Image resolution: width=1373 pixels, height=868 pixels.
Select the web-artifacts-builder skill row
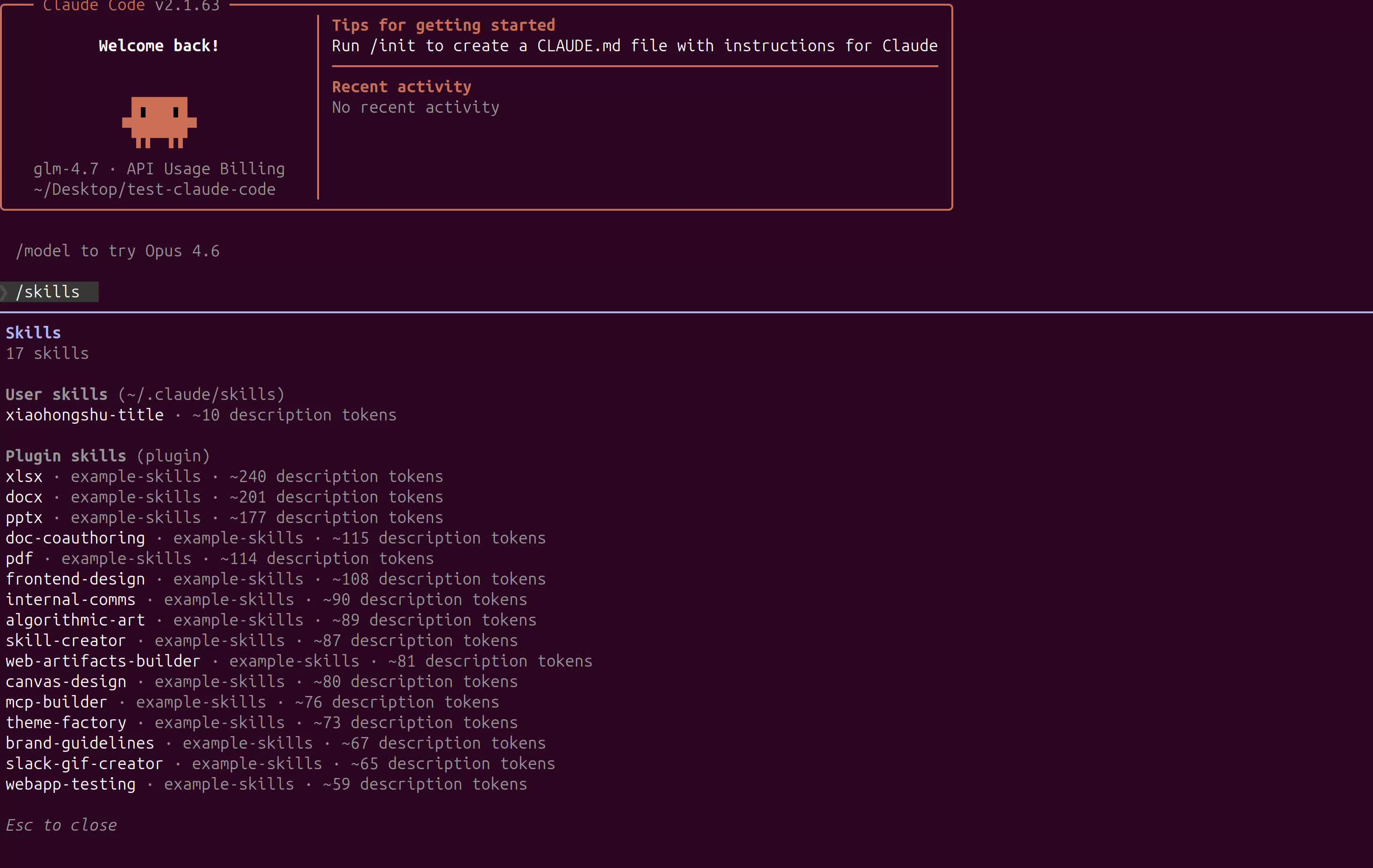(x=299, y=661)
